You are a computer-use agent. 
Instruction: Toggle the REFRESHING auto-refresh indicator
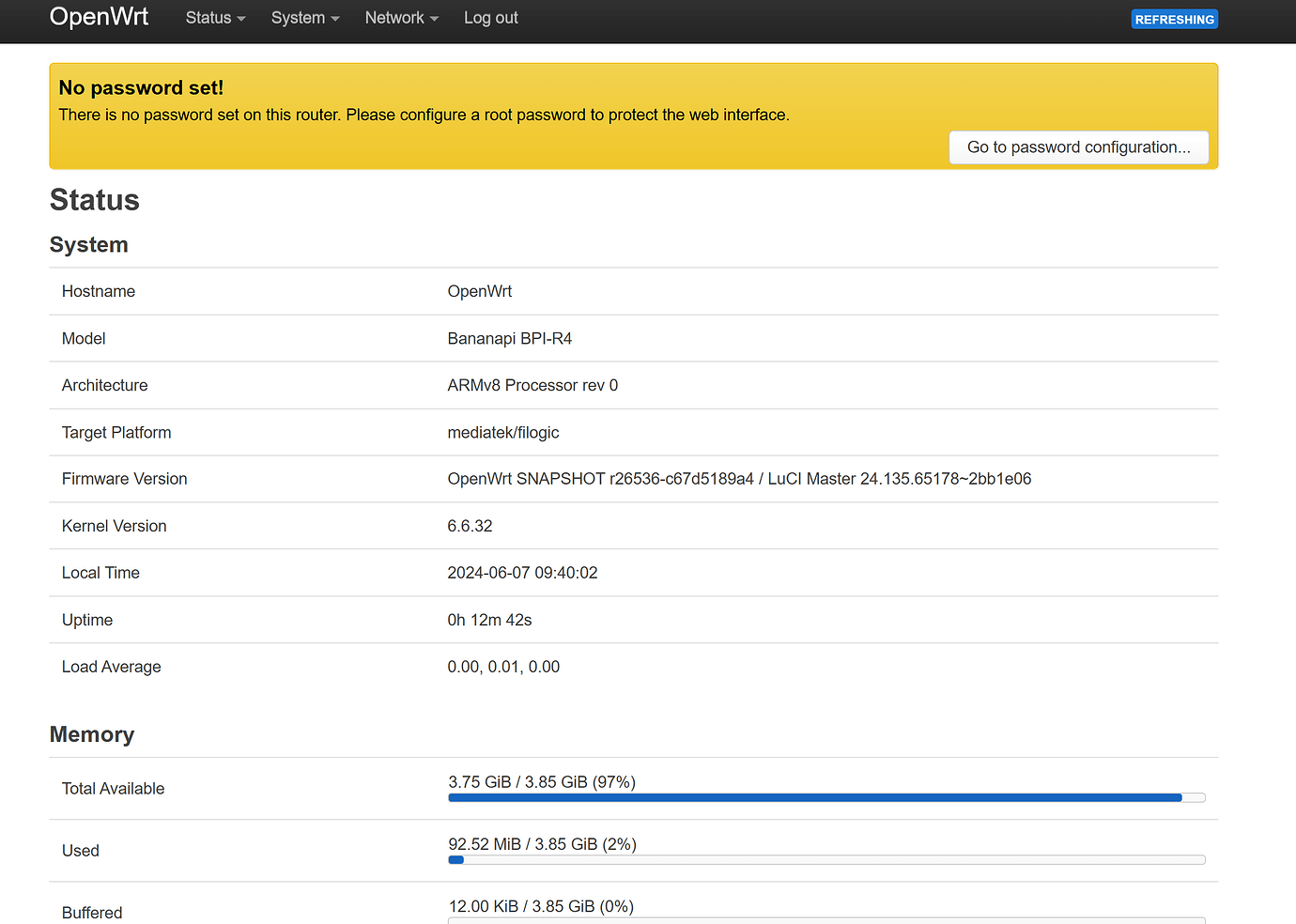click(1174, 19)
